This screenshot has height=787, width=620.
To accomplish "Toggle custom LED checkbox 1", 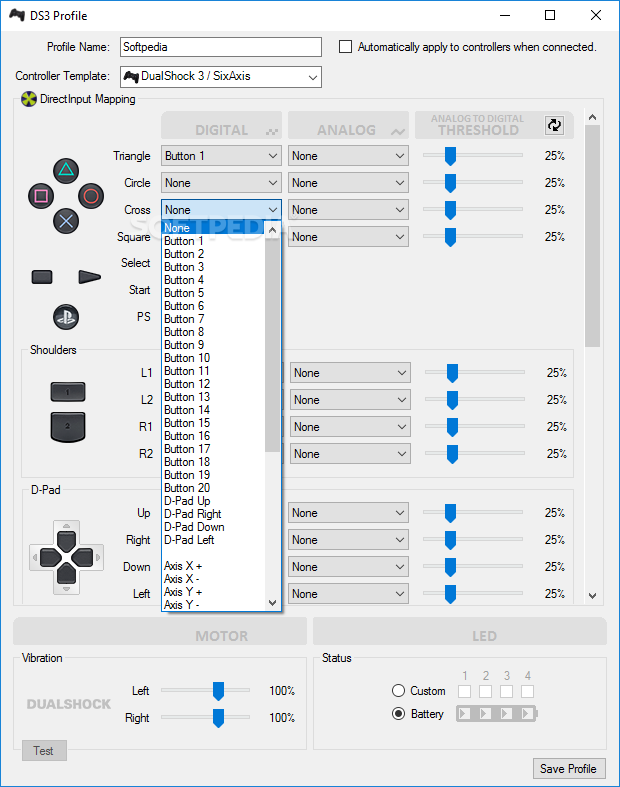I will point(464,691).
